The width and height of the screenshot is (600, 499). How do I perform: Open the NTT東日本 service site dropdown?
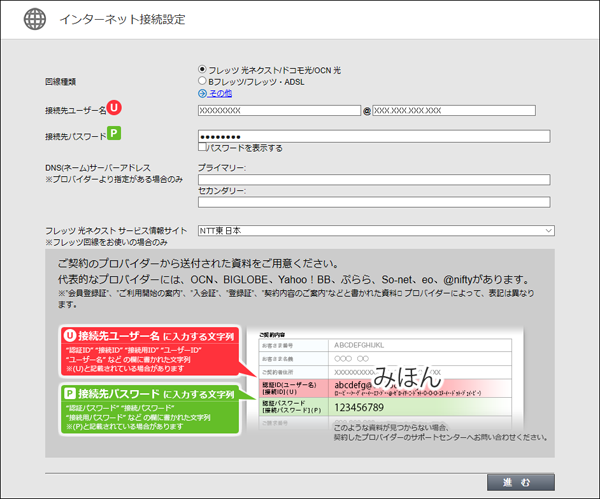375,231
